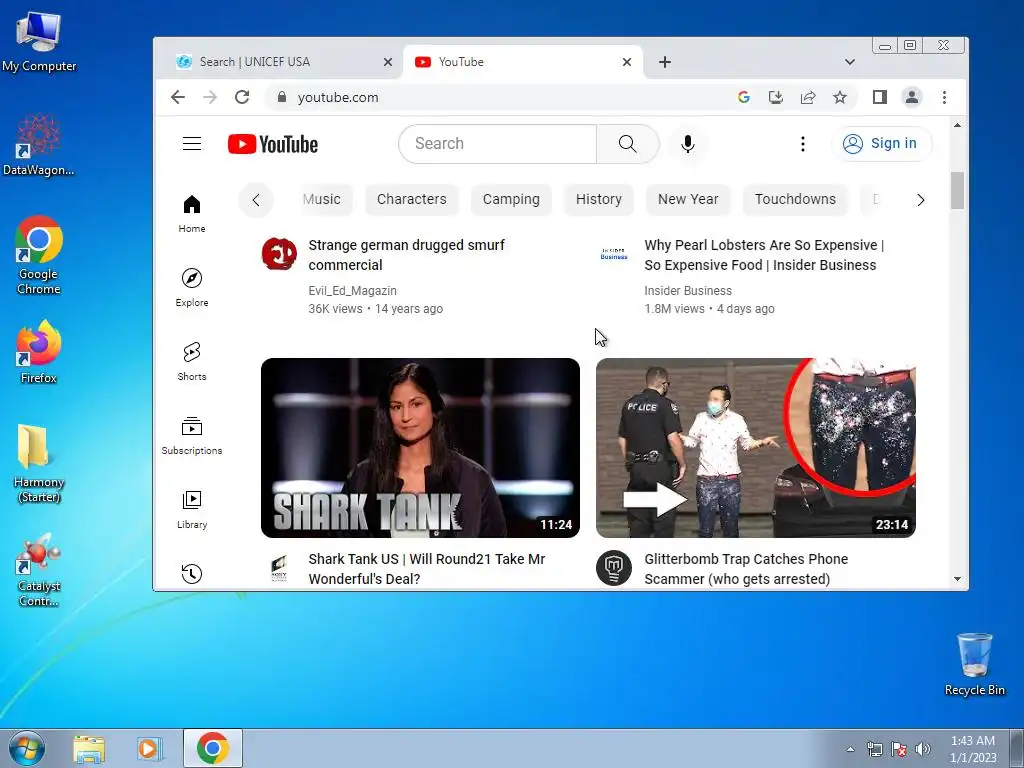Viewport: 1024px width, 768px height.
Task: Click the Glitterbomb police video thumbnail
Action: pos(756,448)
